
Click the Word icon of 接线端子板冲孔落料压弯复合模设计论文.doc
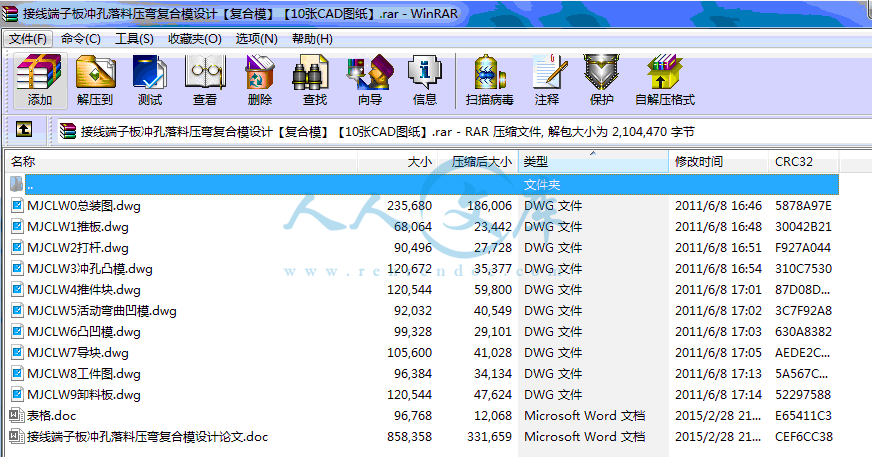(17, 436)
